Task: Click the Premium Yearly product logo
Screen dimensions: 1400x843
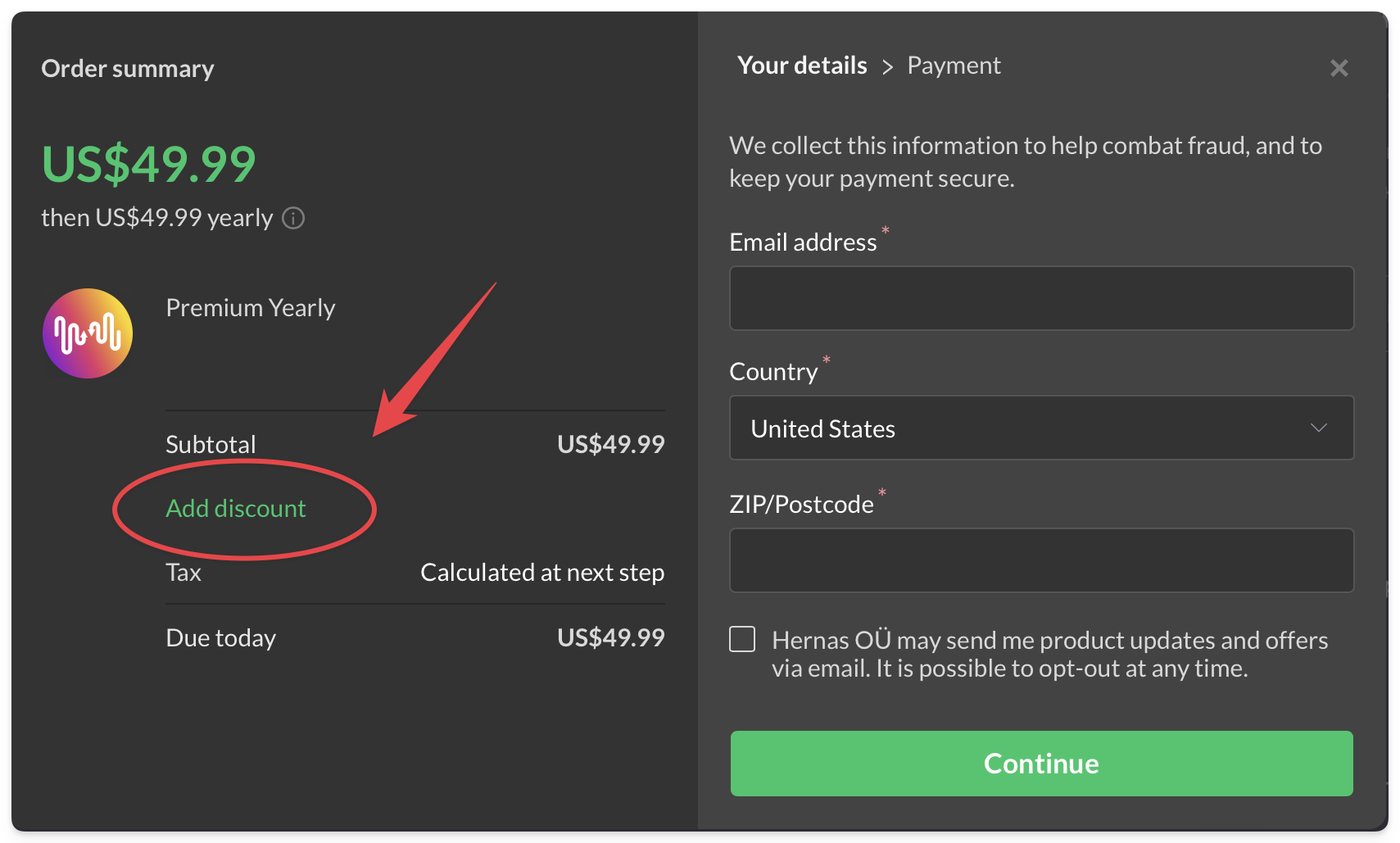Action: (88, 333)
